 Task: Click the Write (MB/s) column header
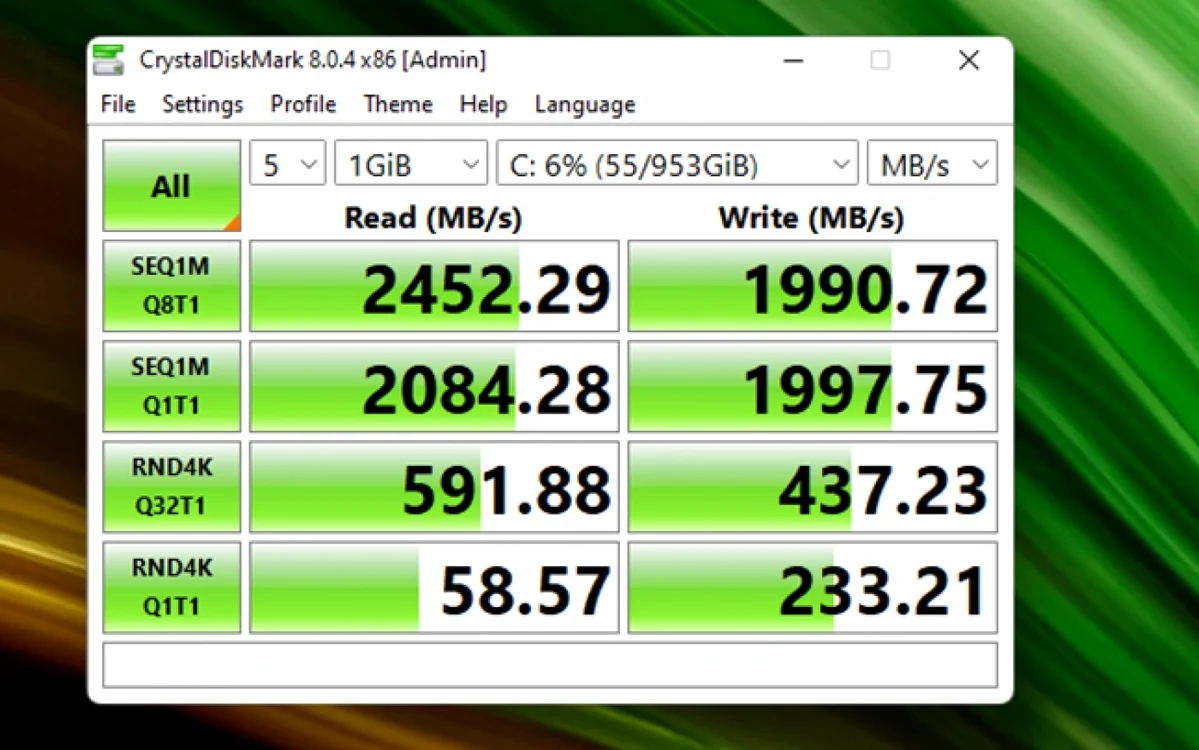tap(811, 218)
